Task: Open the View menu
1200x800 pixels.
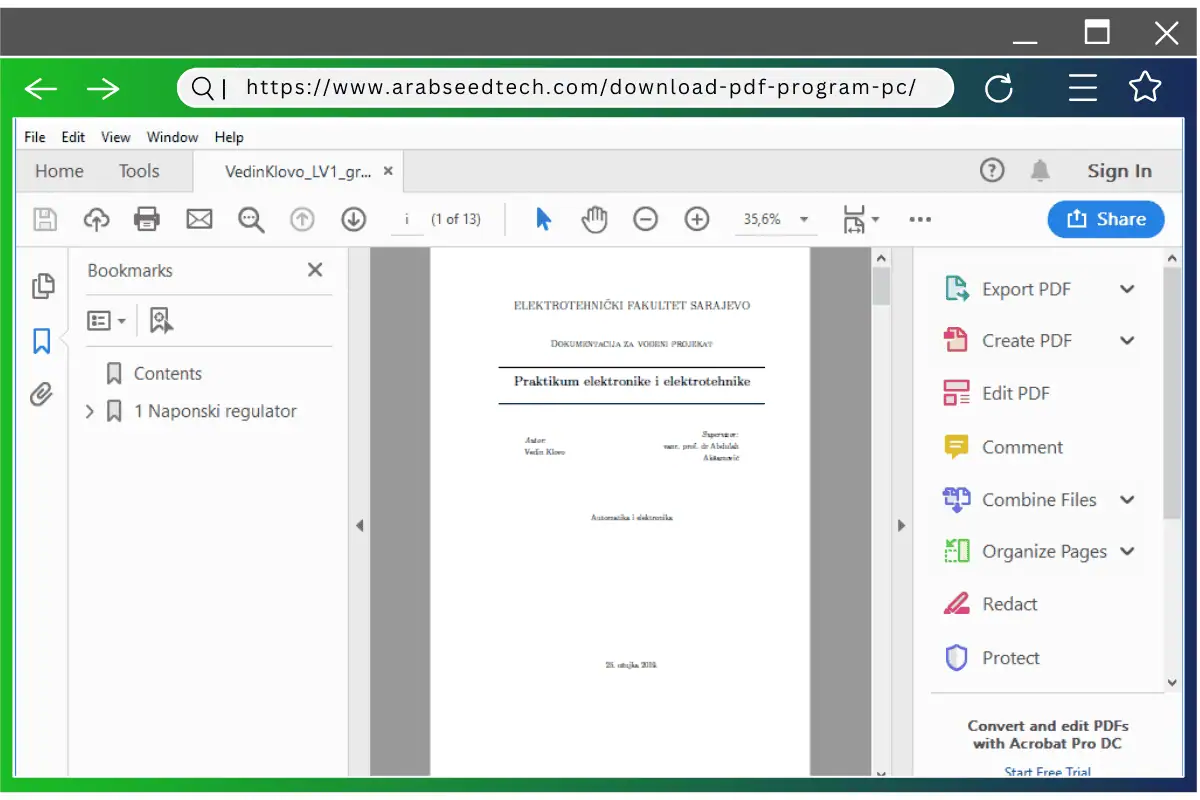Action: pyautogui.click(x=115, y=137)
